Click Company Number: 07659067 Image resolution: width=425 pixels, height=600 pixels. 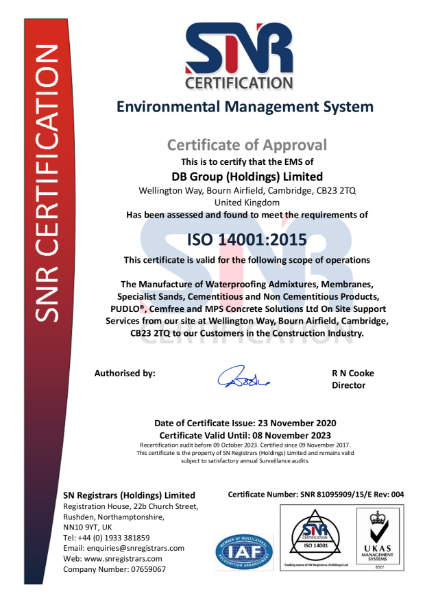[x=115, y=570]
